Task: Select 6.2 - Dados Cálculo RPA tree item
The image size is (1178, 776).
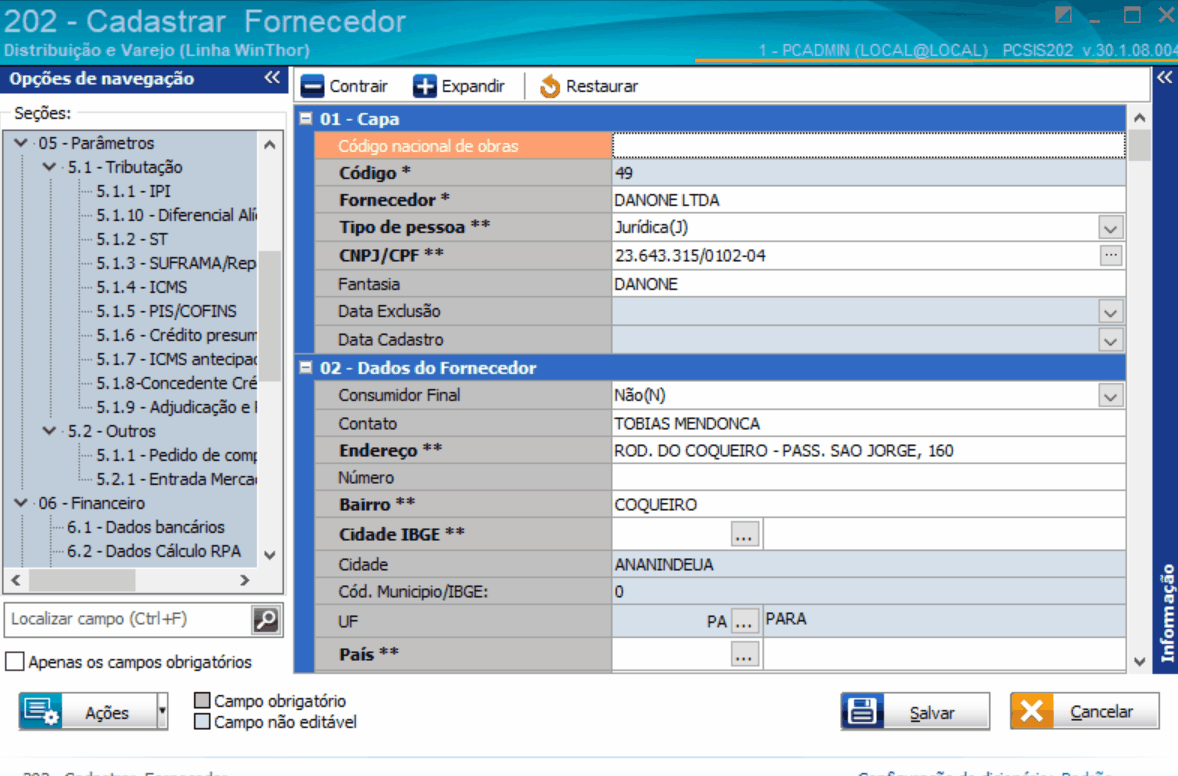Action: (x=154, y=551)
